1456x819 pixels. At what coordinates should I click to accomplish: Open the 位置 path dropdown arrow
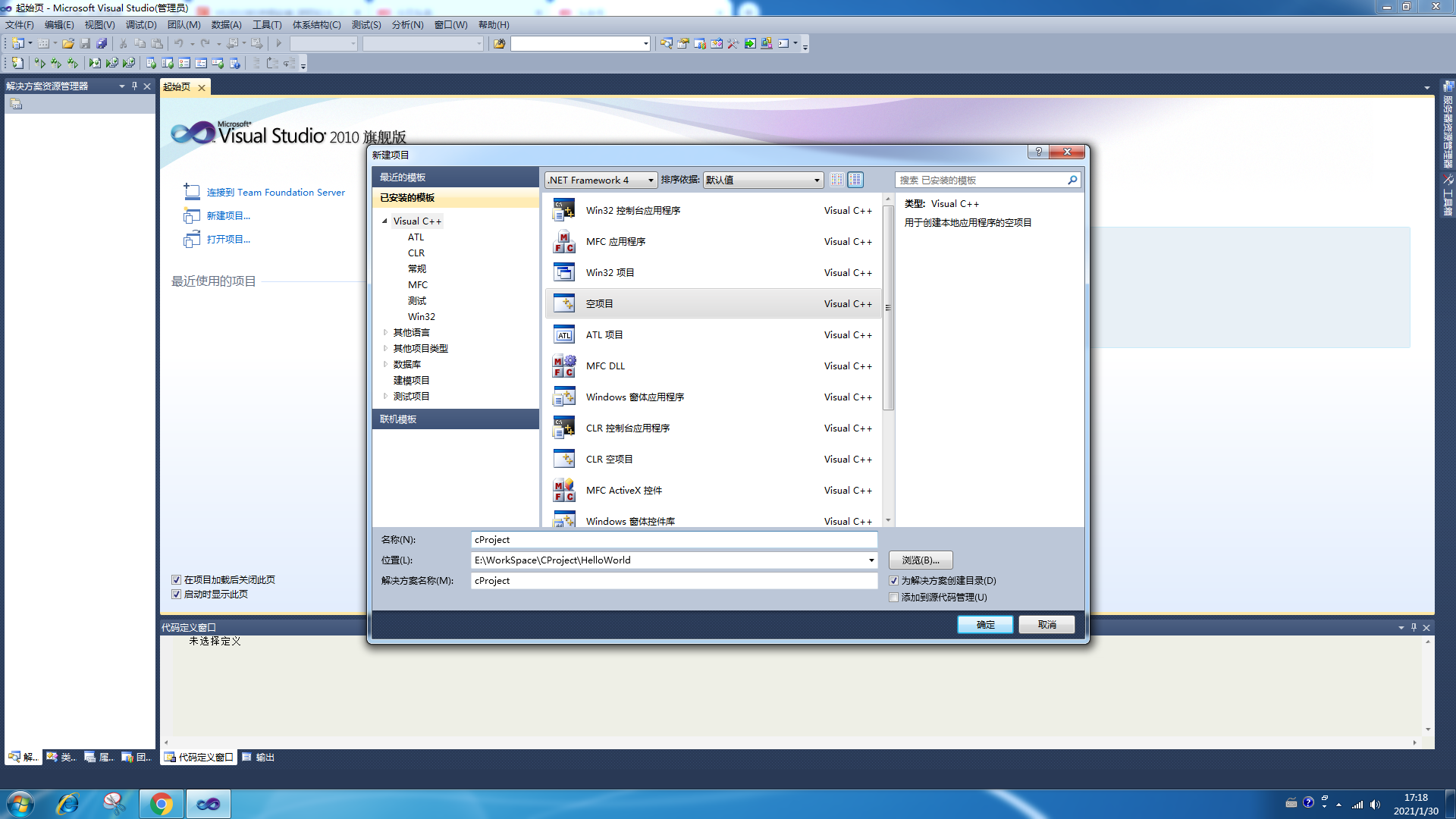871,560
